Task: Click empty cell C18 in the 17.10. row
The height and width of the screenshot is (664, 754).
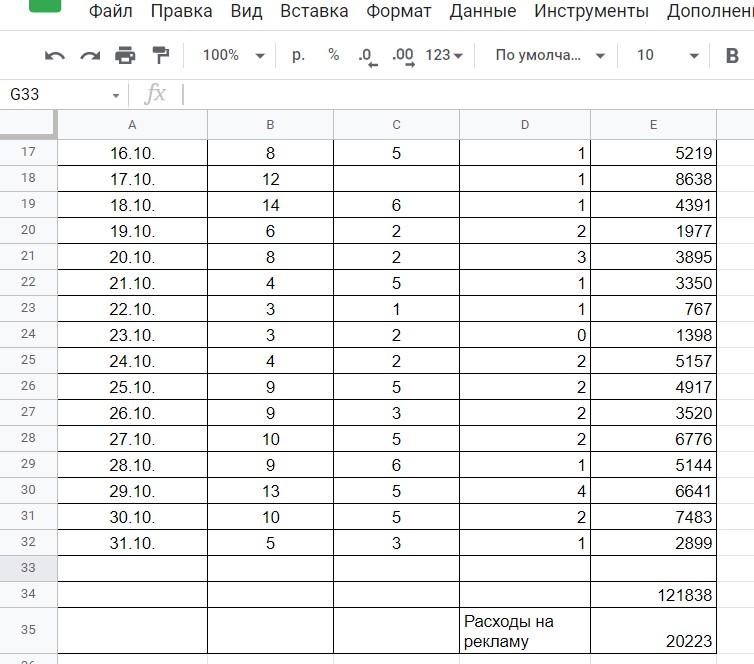Action: [396, 179]
